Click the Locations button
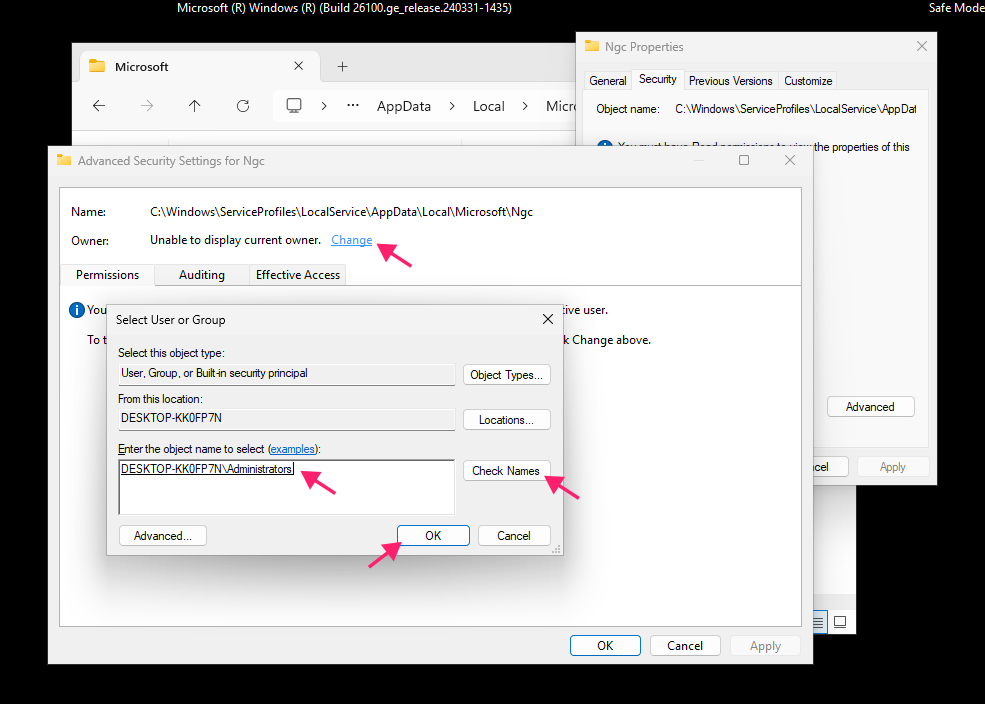The width and height of the screenshot is (985, 704). [x=506, y=420]
